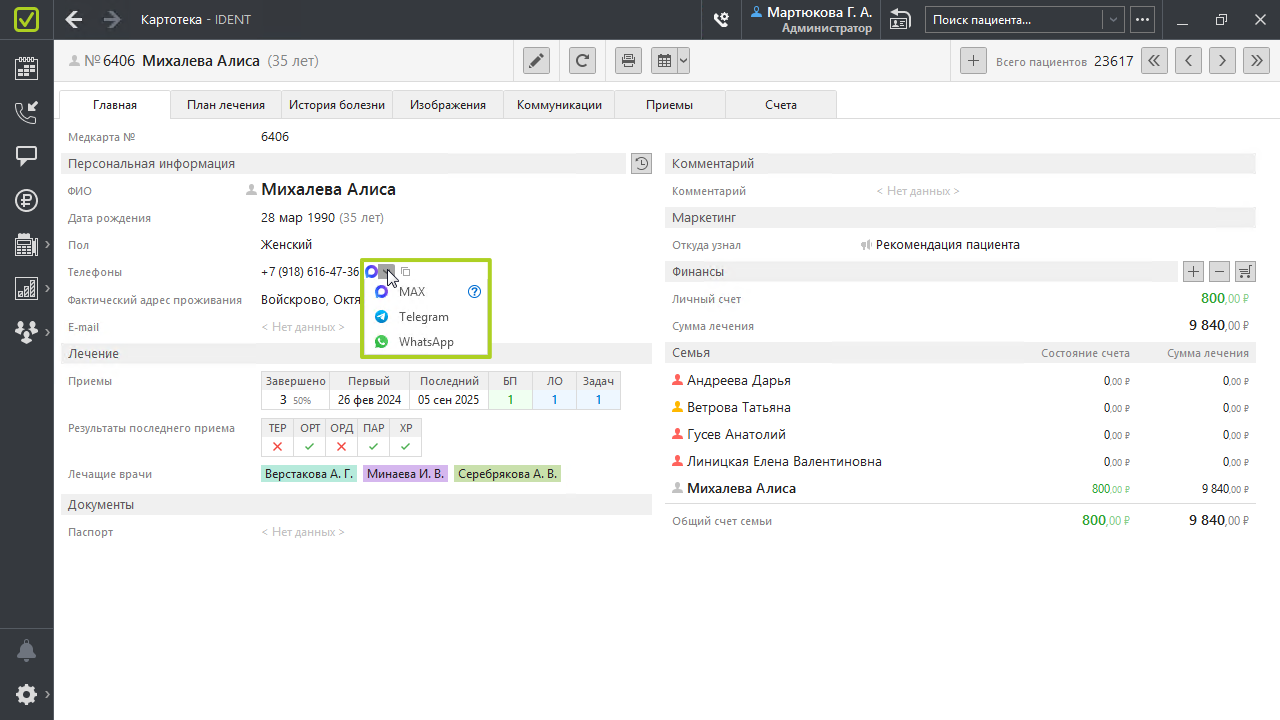
Task: Click the Верстакова А. Г. doctor tag
Action: (308, 474)
